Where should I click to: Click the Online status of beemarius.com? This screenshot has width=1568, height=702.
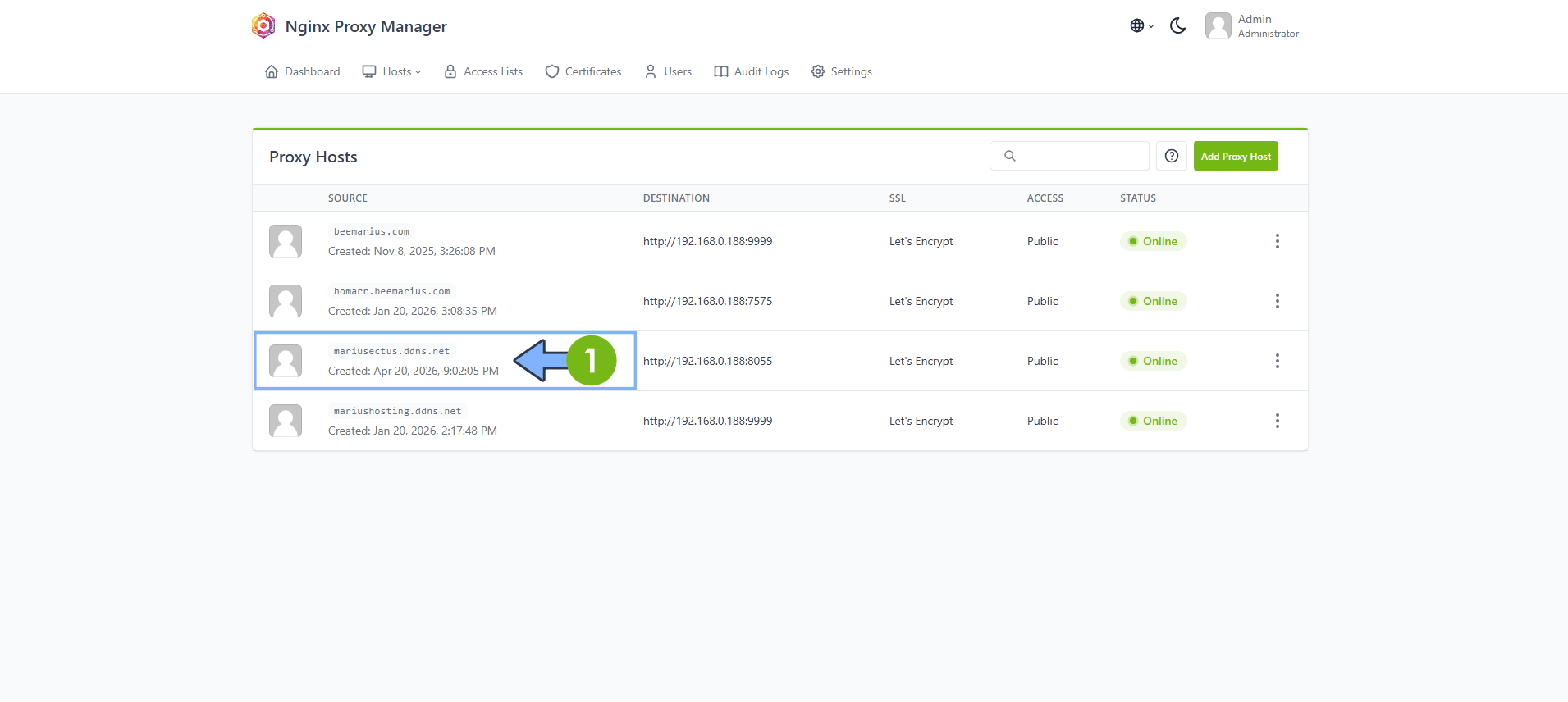1153,241
